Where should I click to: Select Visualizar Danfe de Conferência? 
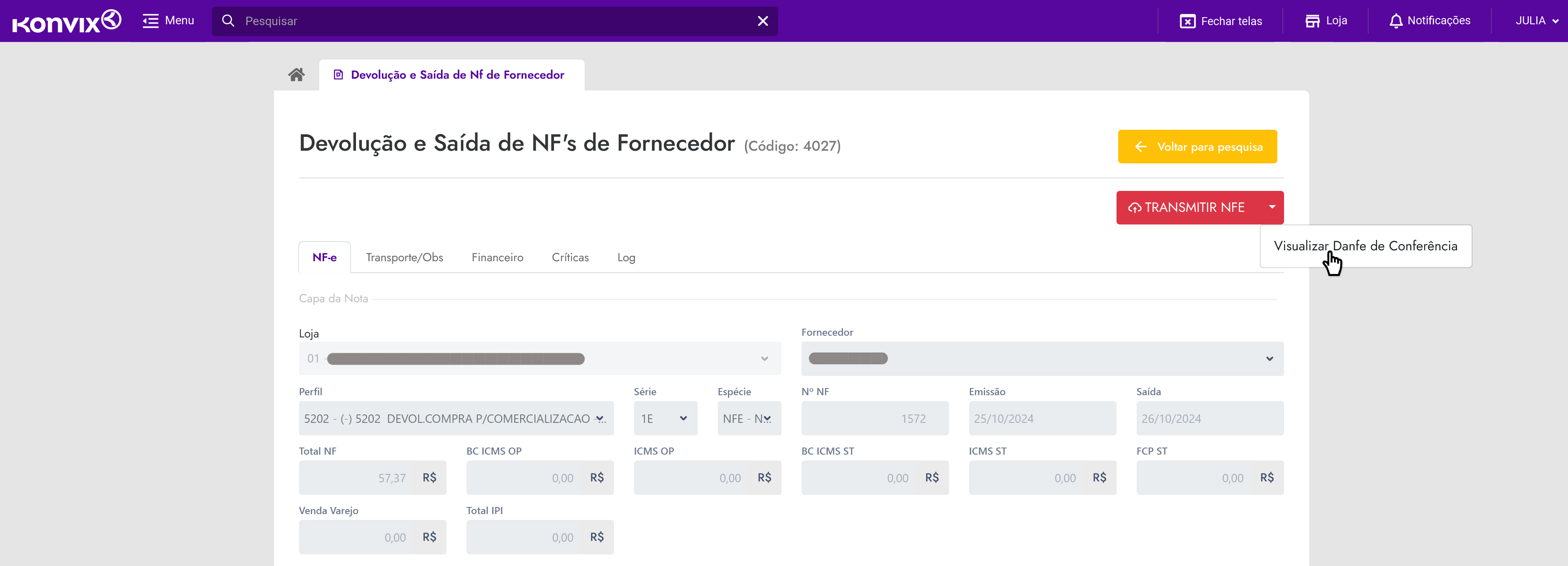(1365, 246)
